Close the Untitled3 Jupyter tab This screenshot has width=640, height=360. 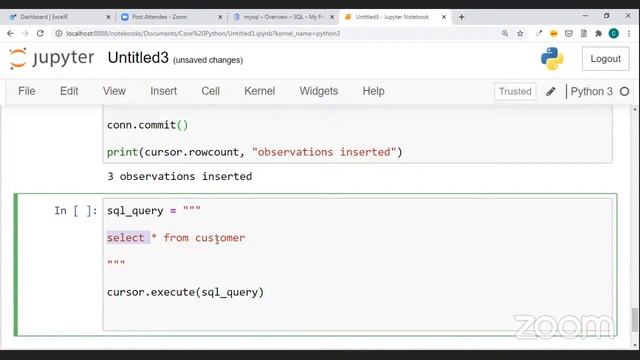tap(444, 17)
